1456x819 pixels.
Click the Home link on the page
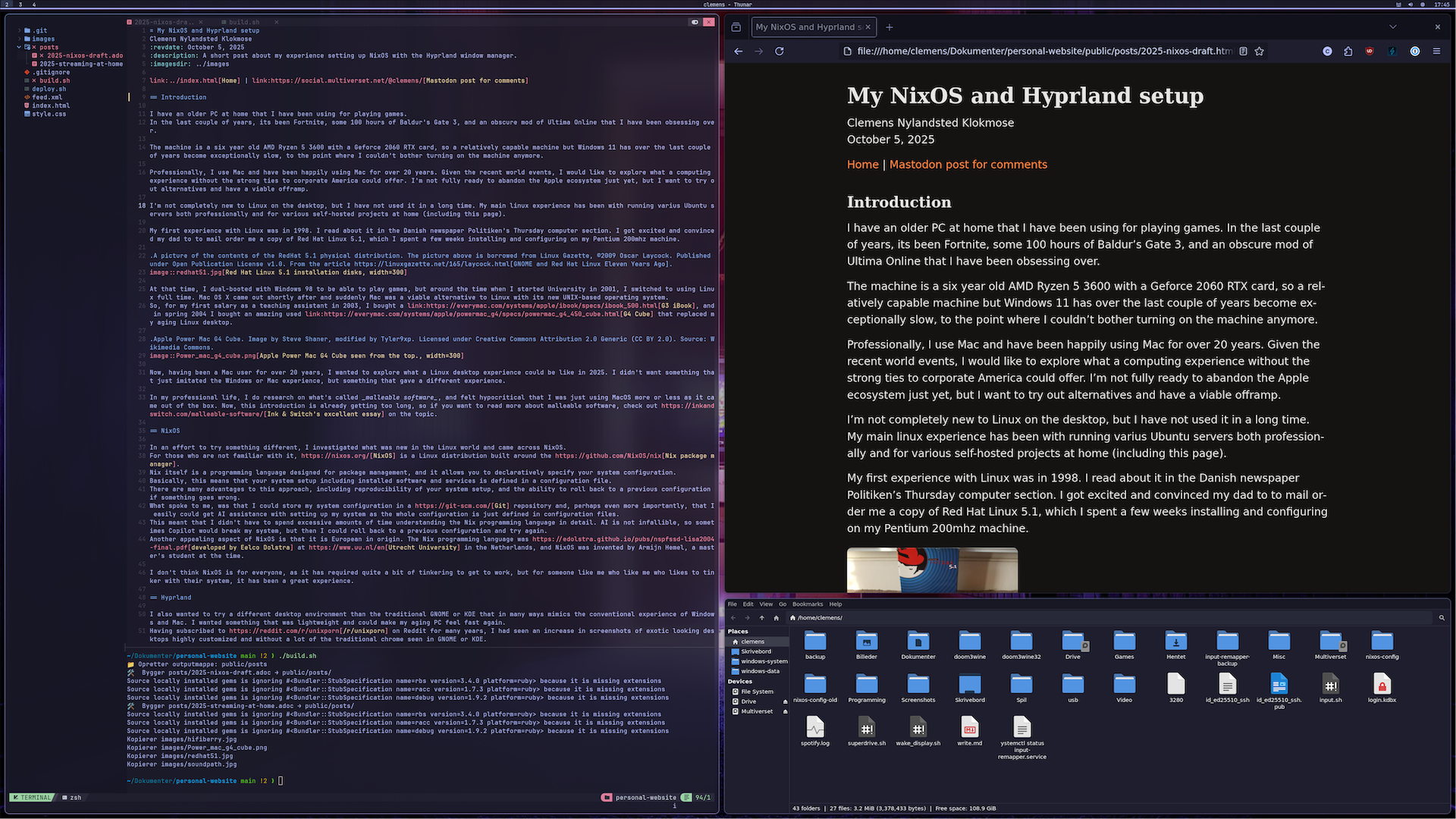pos(862,165)
